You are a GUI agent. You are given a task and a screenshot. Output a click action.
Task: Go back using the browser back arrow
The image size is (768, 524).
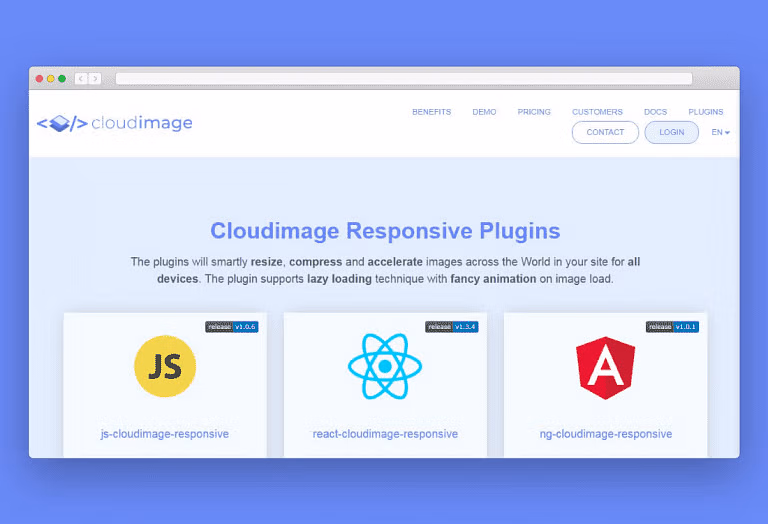pos(81,79)
